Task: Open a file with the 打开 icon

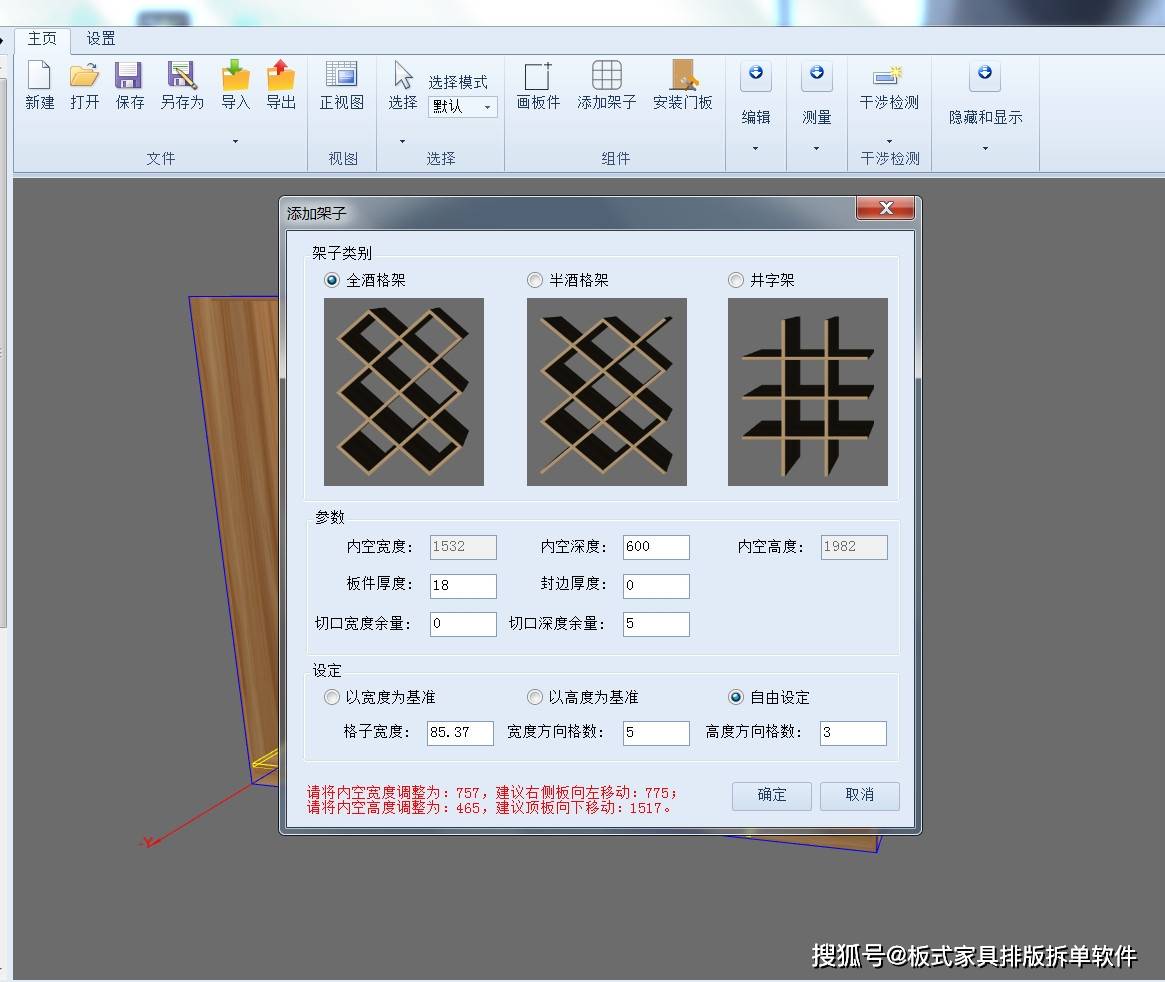Action: (85, 76)
